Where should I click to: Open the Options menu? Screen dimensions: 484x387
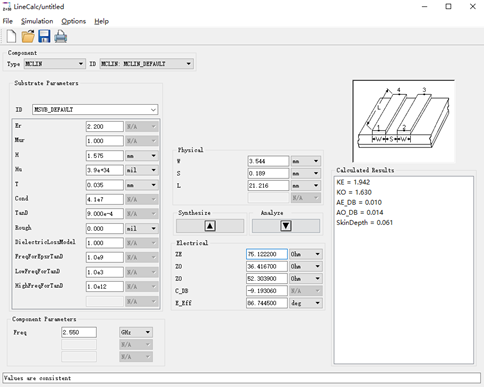point(73,21)
